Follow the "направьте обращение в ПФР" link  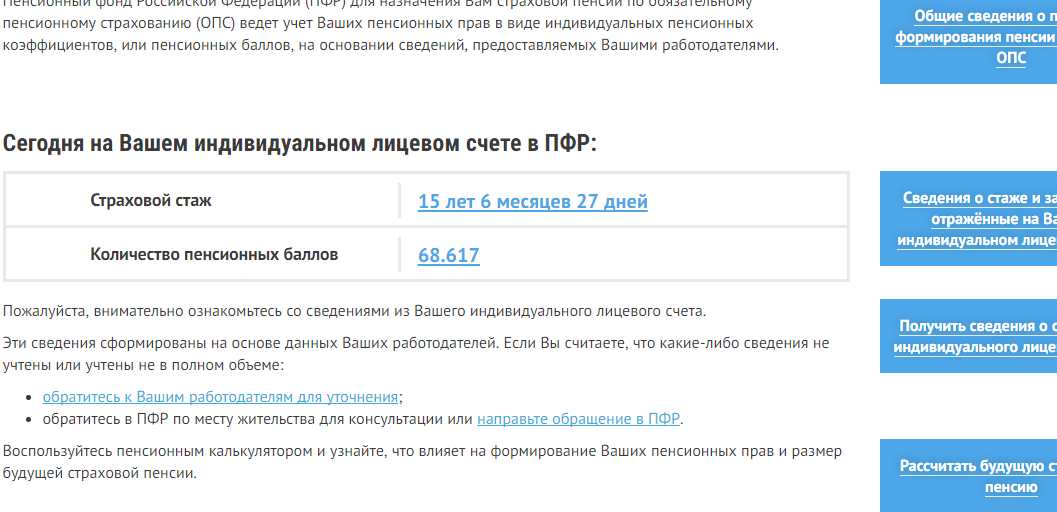point(578,419)
